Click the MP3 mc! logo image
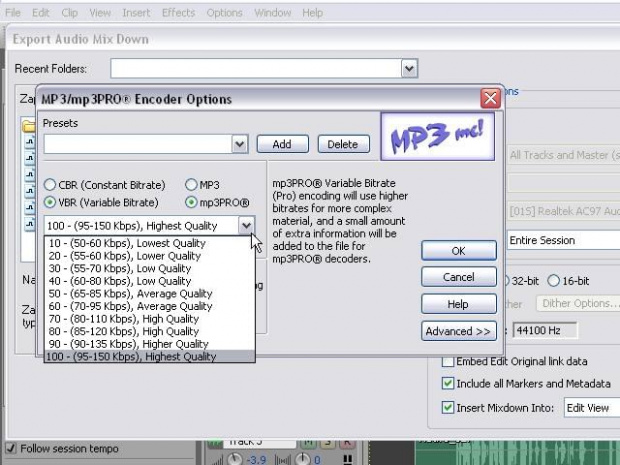The height and width of the screenshot is (465, 620). coord(437,137)
